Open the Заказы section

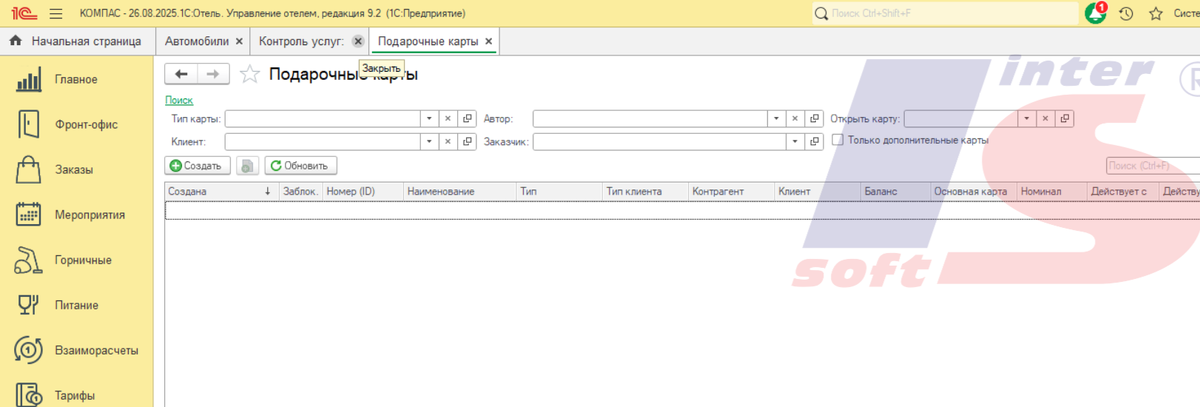point(76,169)
